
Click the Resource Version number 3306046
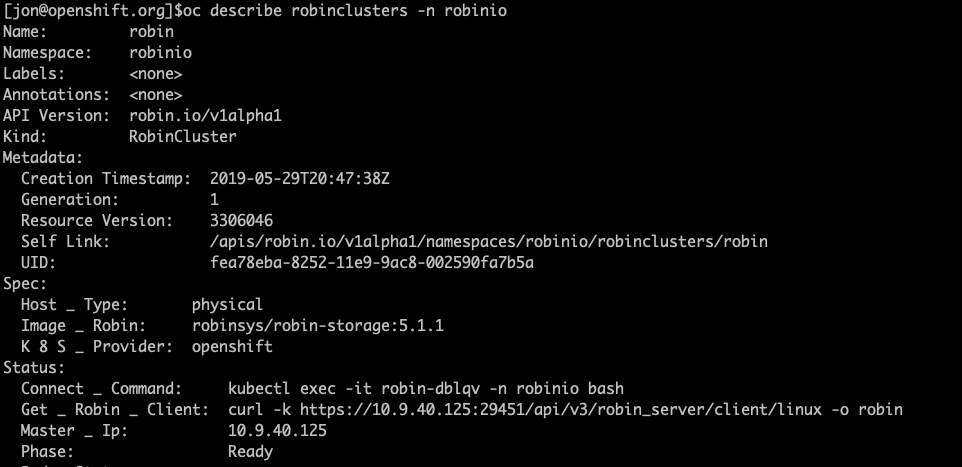click(x=241, y=221)
